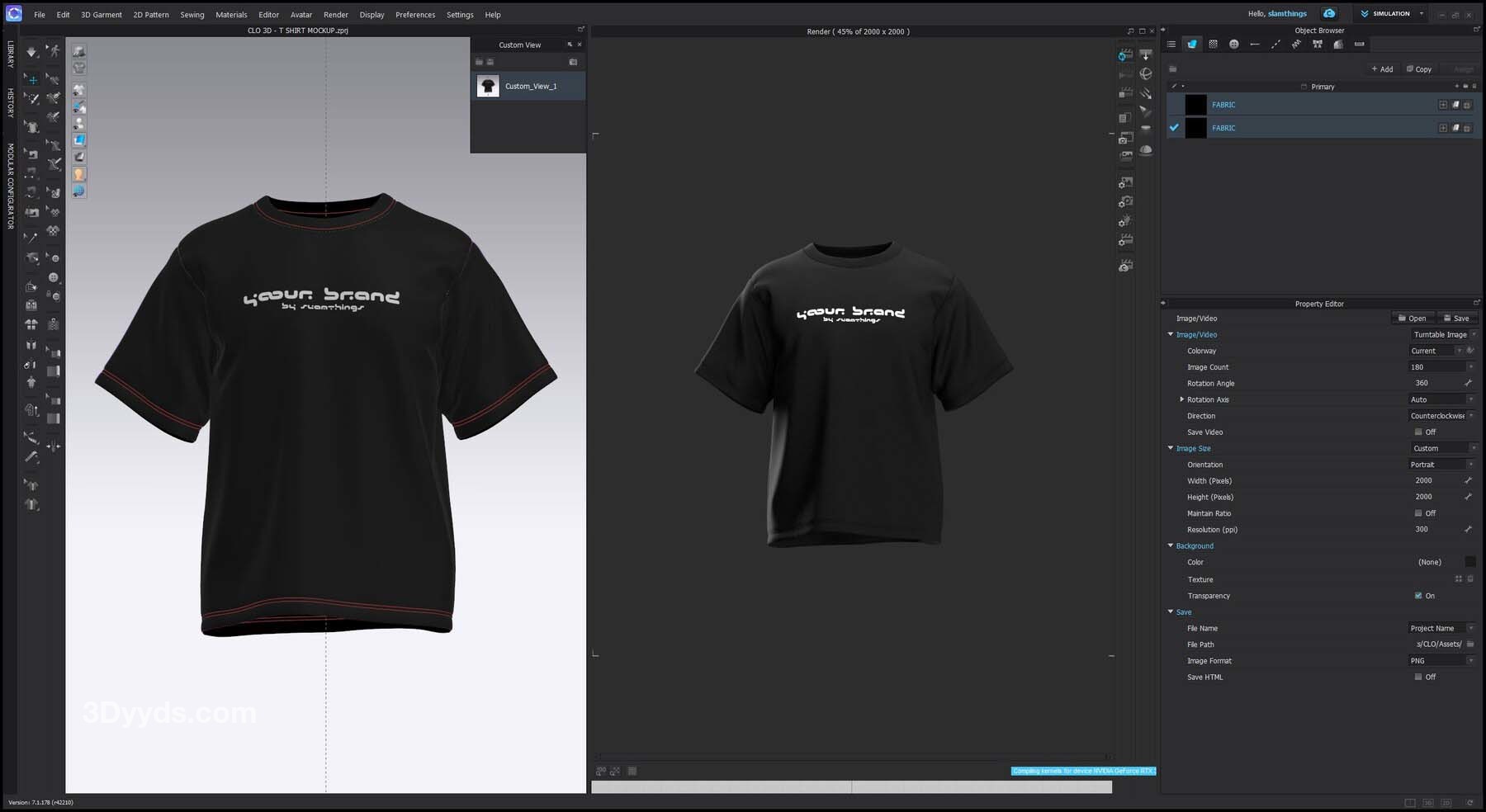
Task: Open the Image Format PNG dropdown
Action: 1442,661
